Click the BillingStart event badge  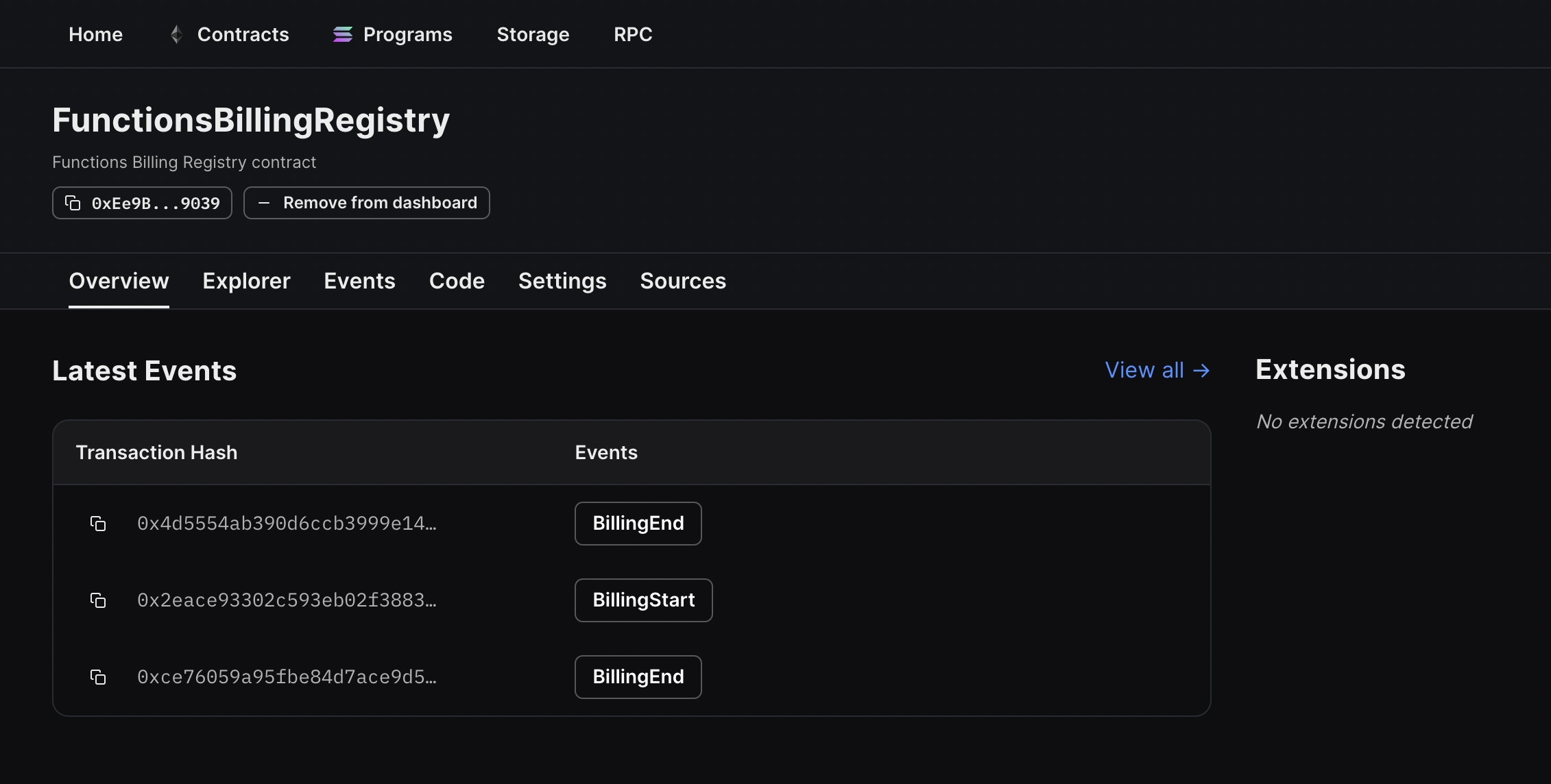click(x=643, y=600)
